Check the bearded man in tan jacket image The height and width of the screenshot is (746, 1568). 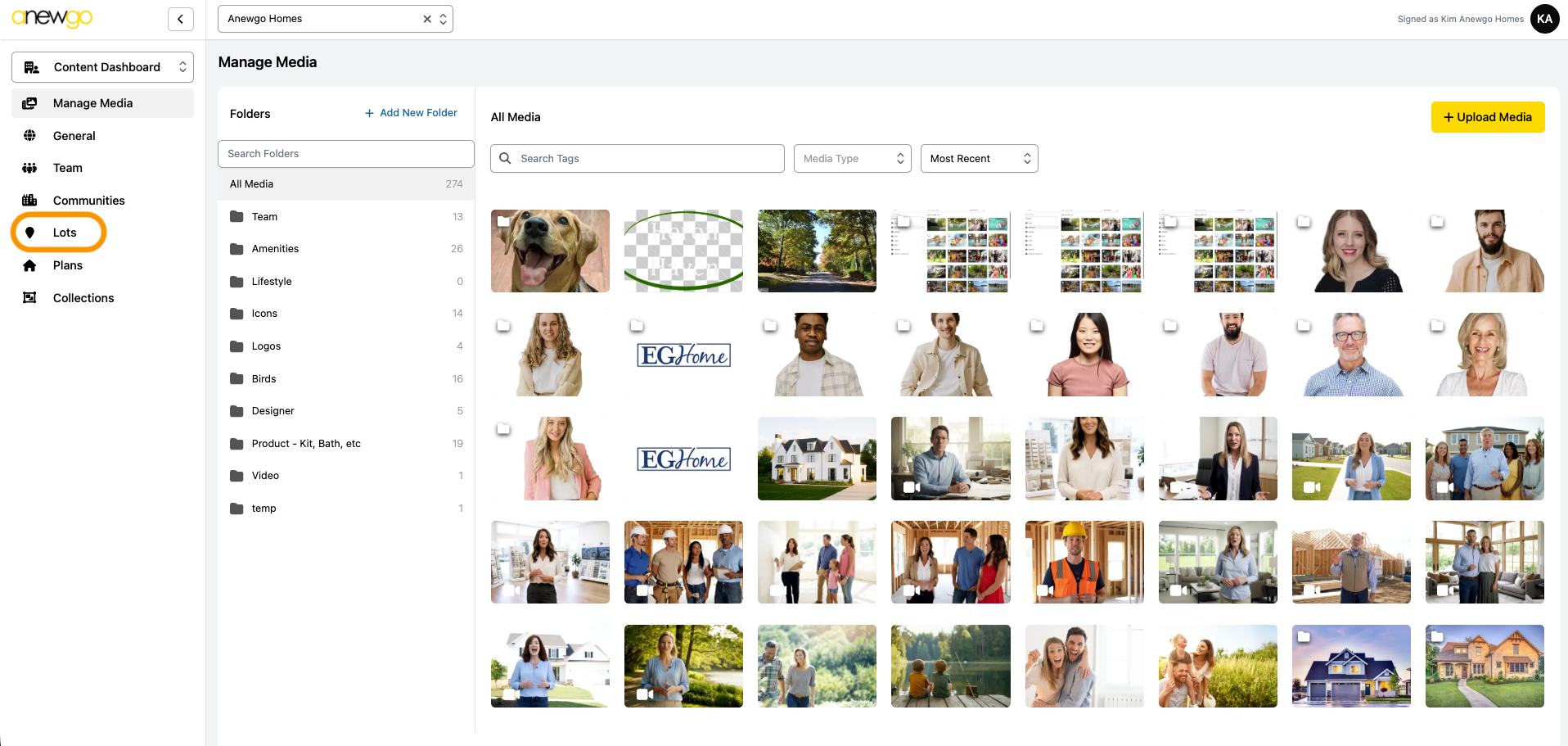(1437, 222)
